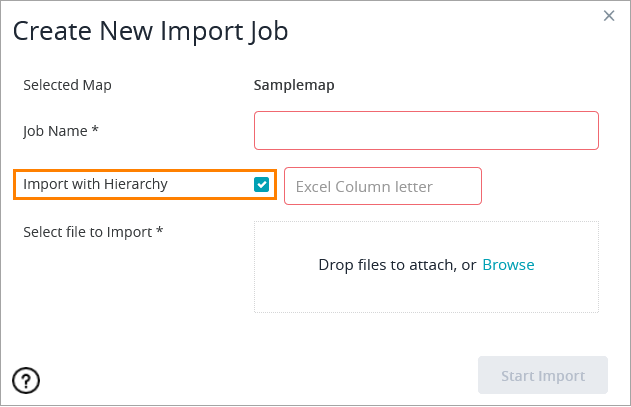Click the Browse link
This screenshot has width=631, height=407.
pyautogui.click(x=508, y=265)
